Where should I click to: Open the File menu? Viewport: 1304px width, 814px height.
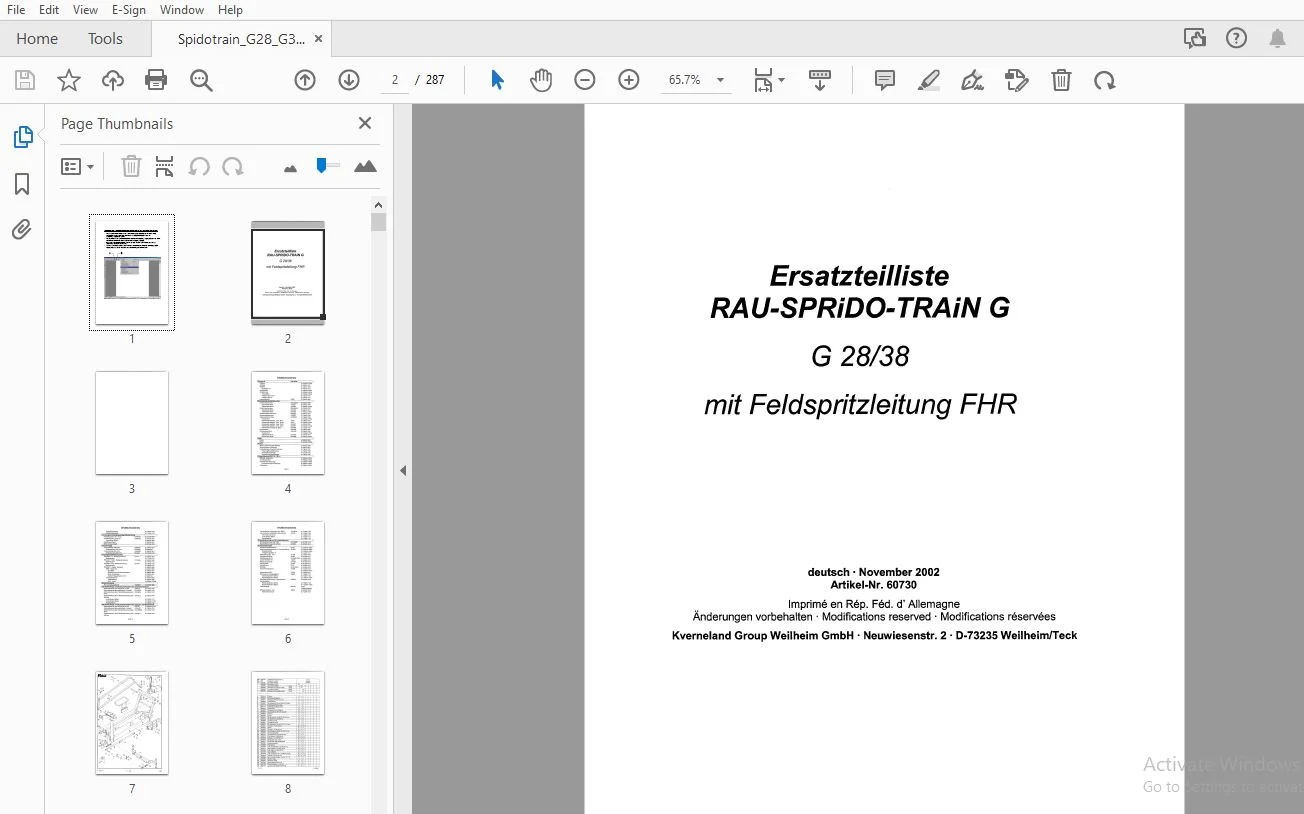point(16,10)
